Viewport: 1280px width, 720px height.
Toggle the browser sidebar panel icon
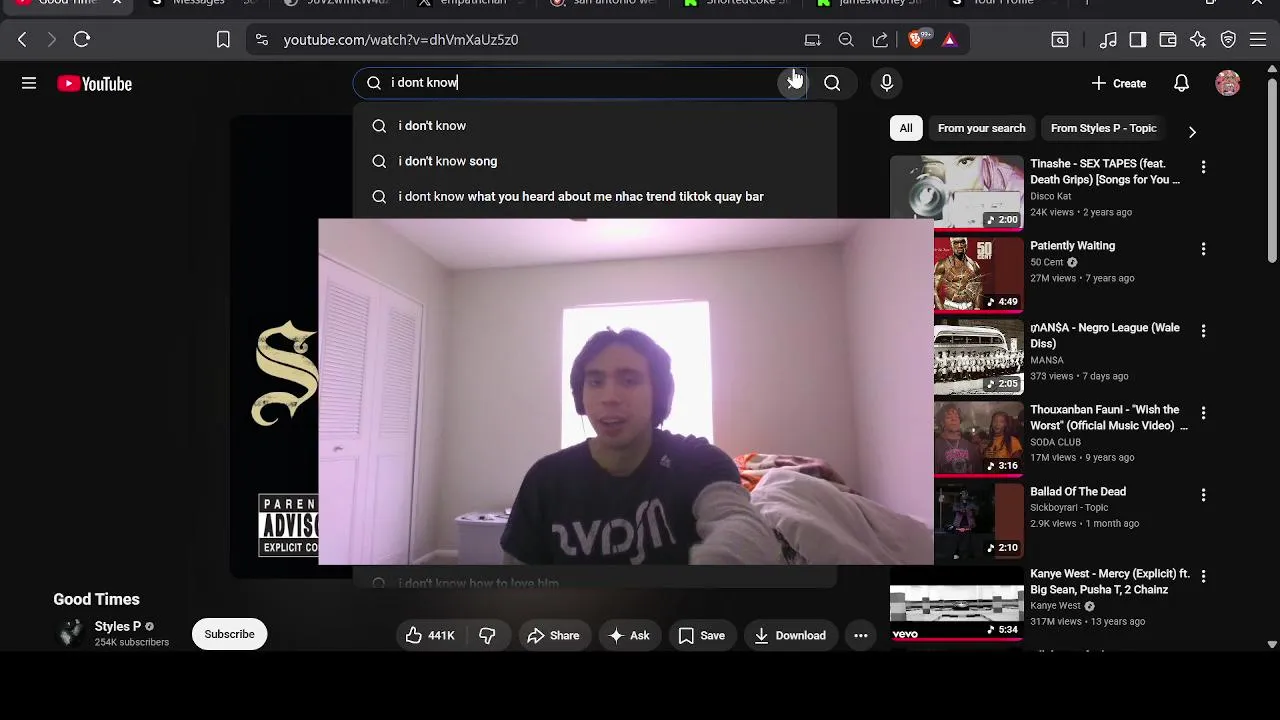tap(1137, 40)
